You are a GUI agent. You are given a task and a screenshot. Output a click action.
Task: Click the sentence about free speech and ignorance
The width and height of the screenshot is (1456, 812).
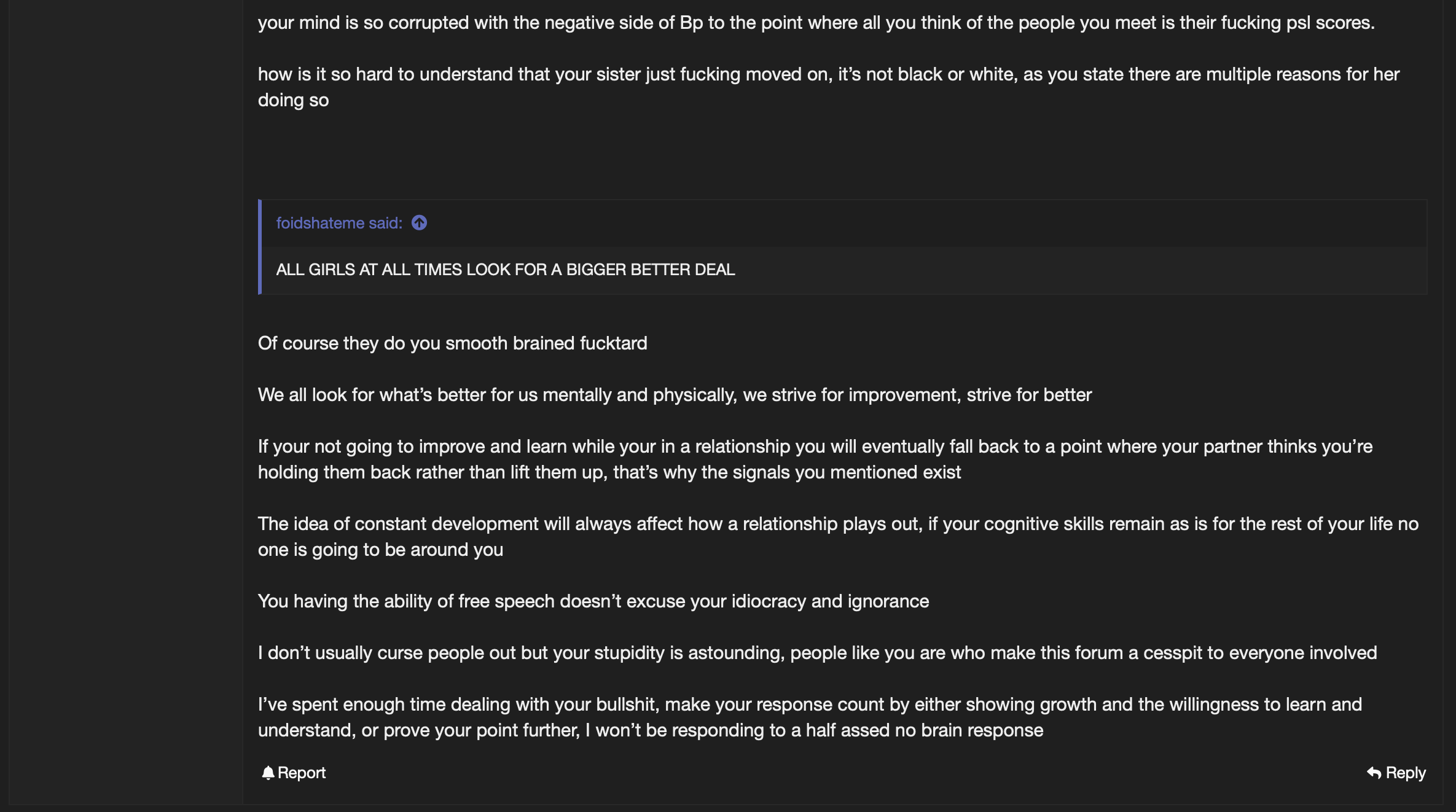[x=593, y=601]
